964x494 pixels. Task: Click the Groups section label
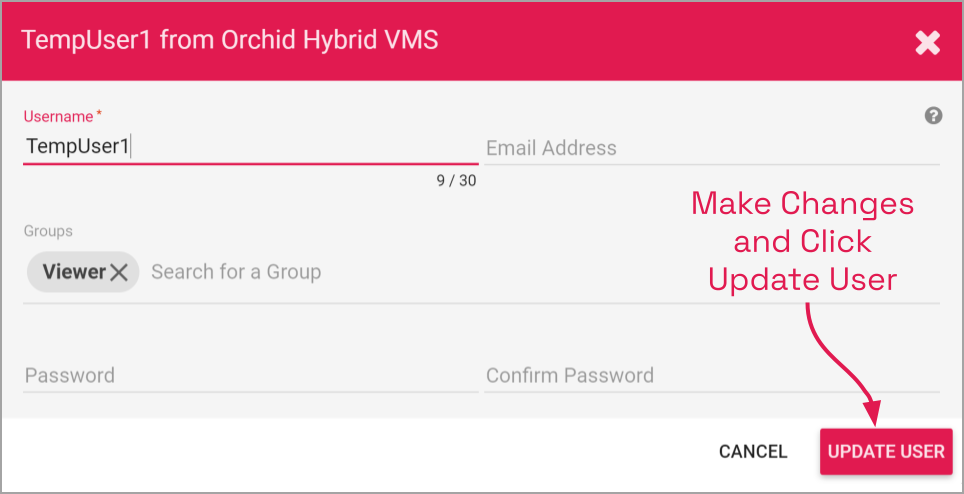(48, 231)
